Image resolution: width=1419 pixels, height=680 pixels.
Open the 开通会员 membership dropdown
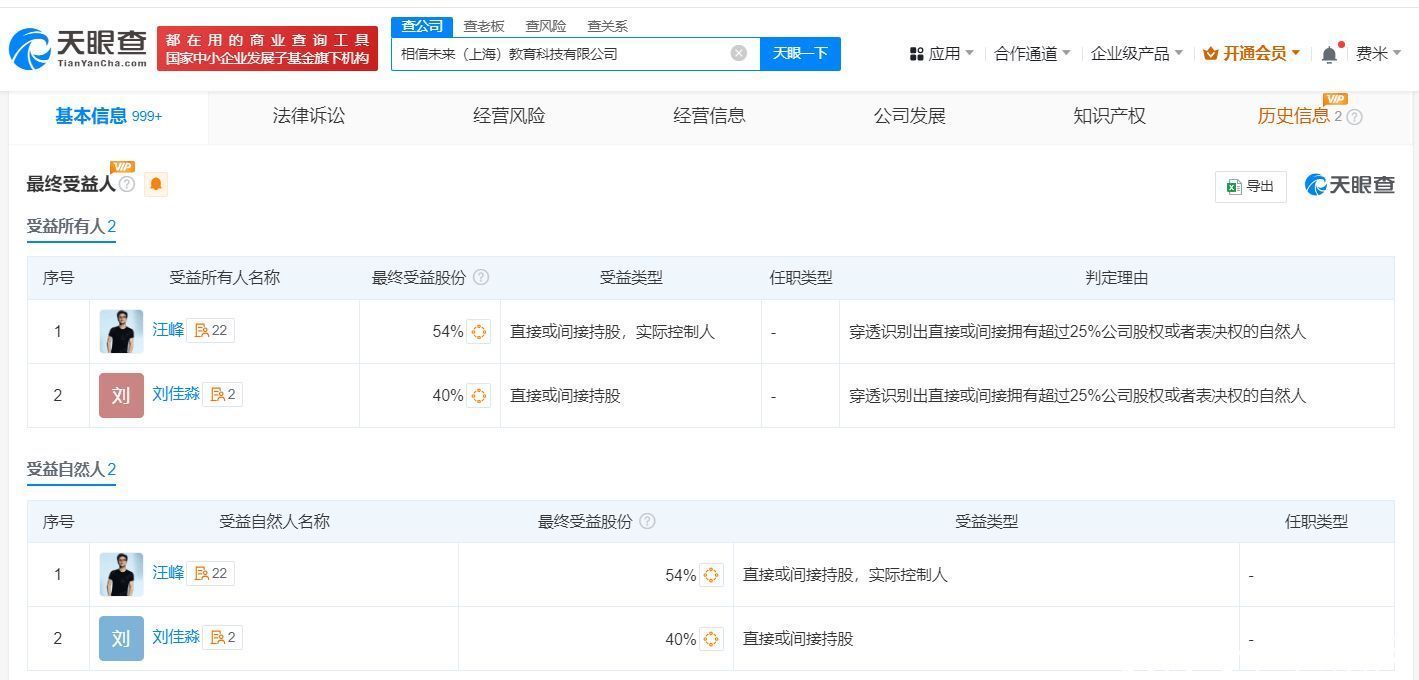coord(1251,54)
